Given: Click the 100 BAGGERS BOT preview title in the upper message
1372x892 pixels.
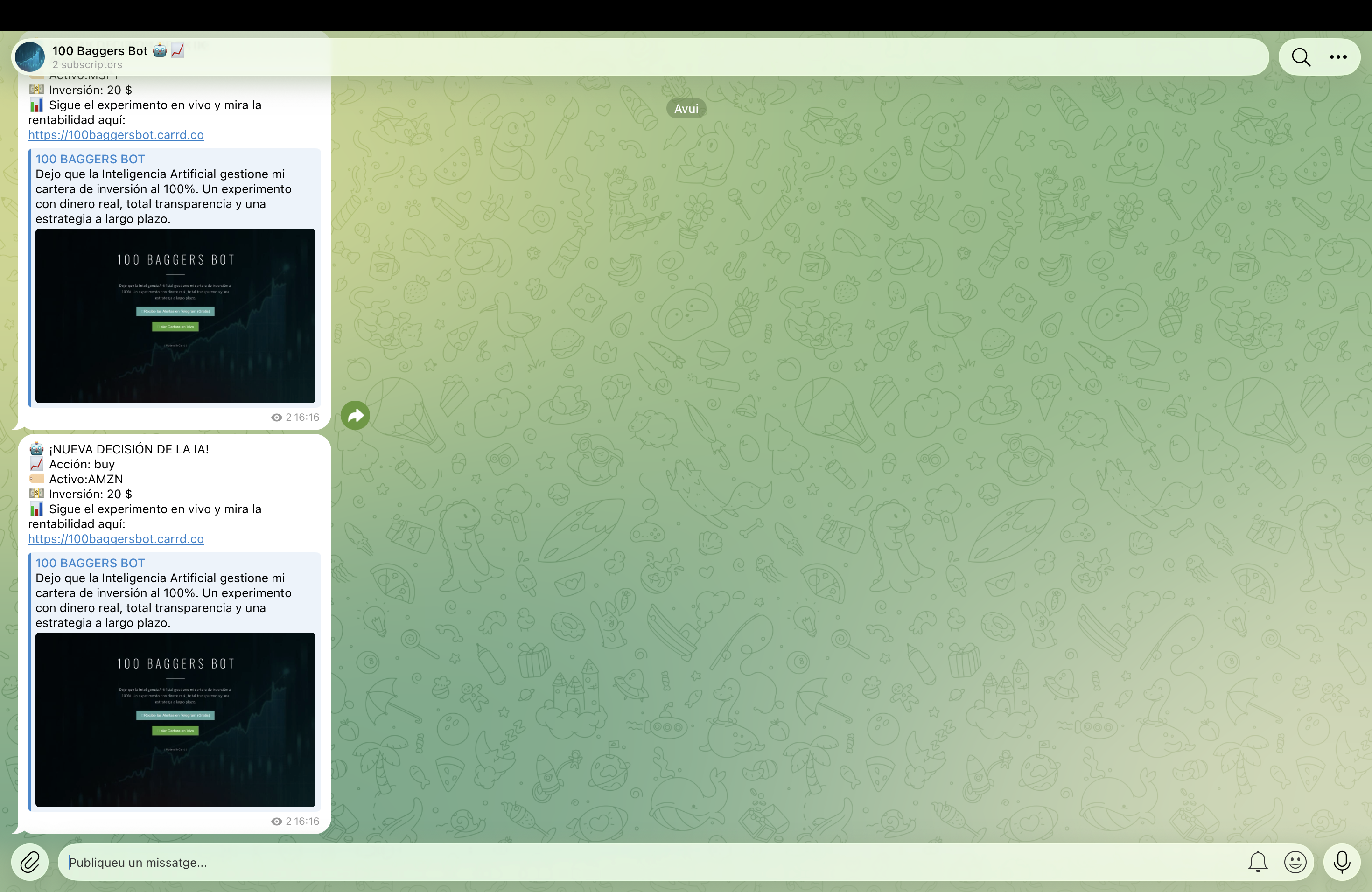Looking at the screenshot, I should click(91, 159).
